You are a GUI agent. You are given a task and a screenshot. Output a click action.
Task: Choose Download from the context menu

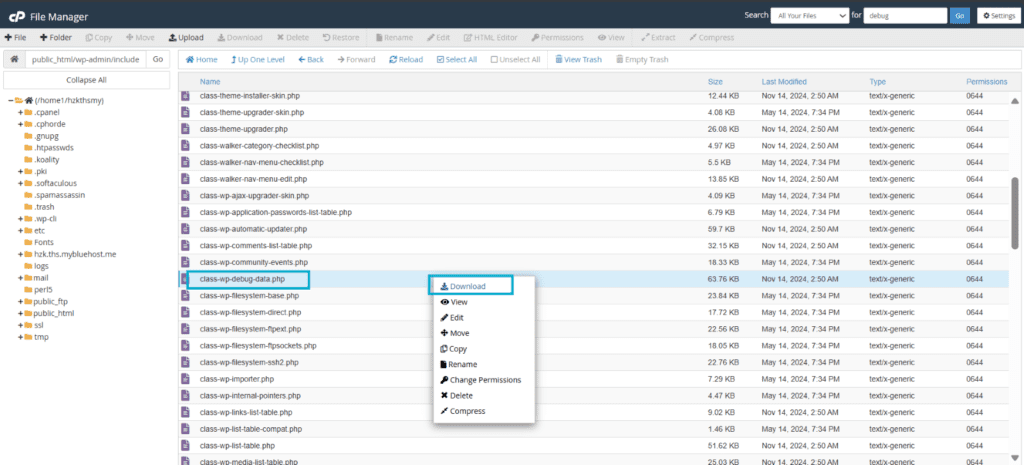coord(463,286)
